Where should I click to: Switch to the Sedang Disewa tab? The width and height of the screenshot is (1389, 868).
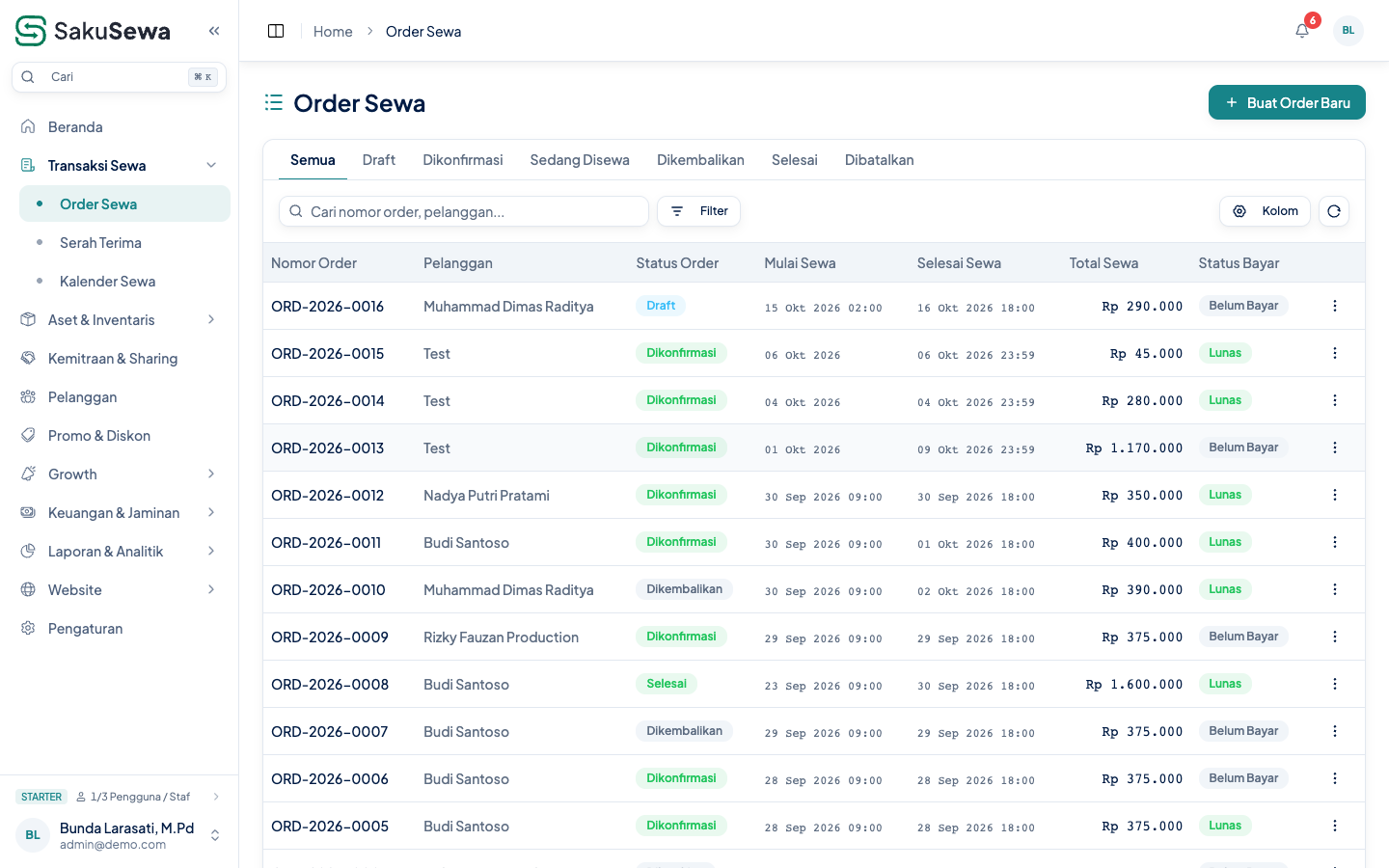(580, 160)
